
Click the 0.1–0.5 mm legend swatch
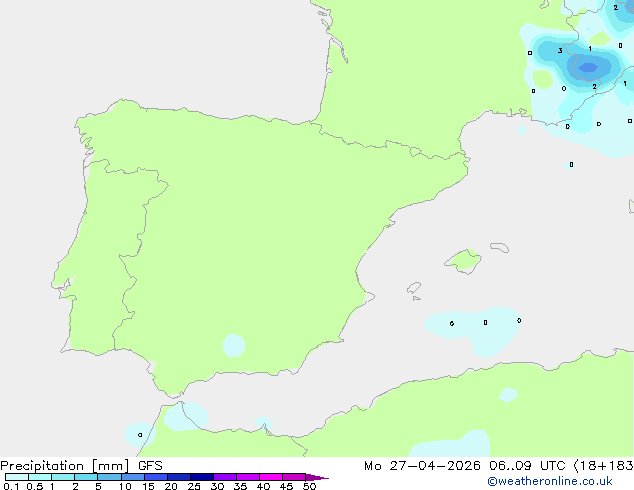click(17, 477)
